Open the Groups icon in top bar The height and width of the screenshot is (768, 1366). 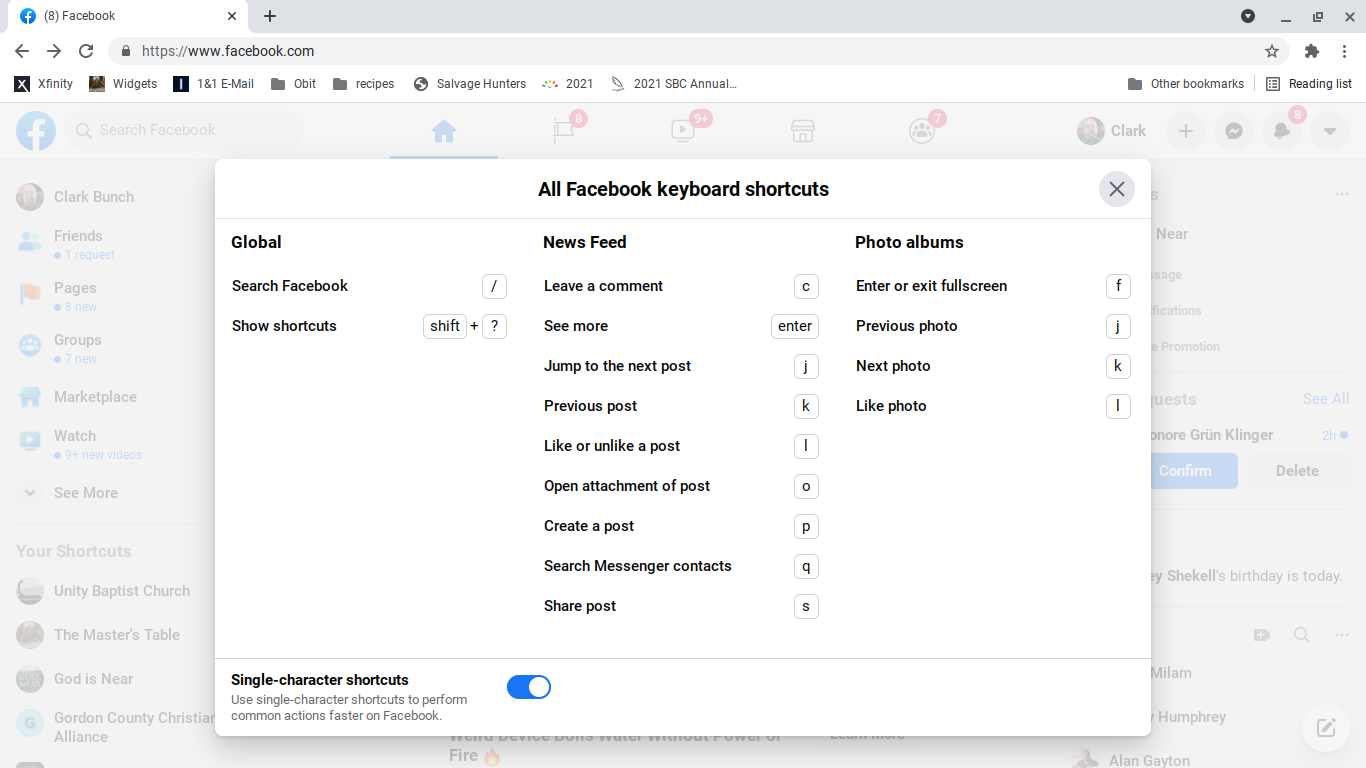pos(921,131)
